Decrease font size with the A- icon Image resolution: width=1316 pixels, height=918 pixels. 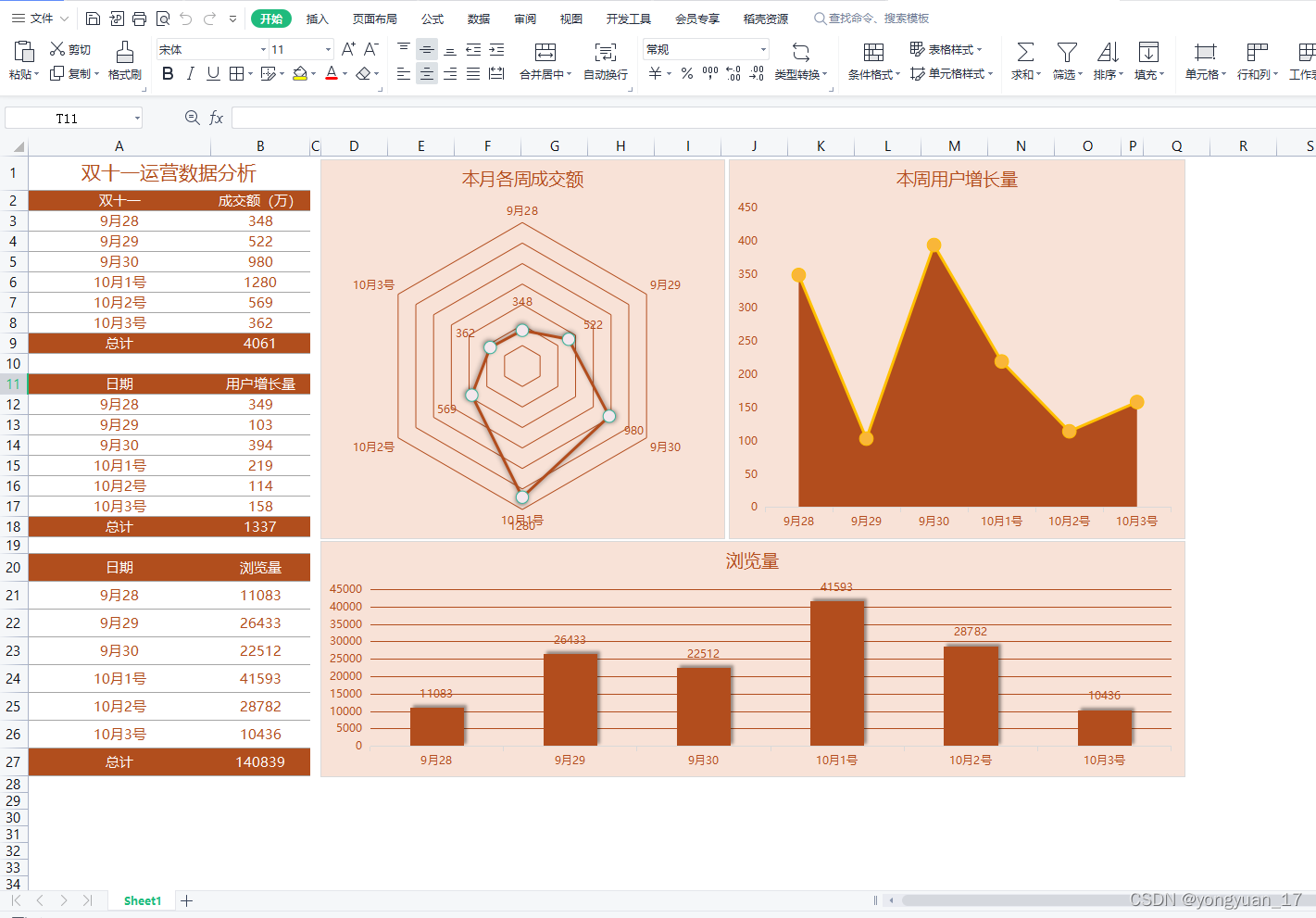pyautogui.click(x=371, y=49)
